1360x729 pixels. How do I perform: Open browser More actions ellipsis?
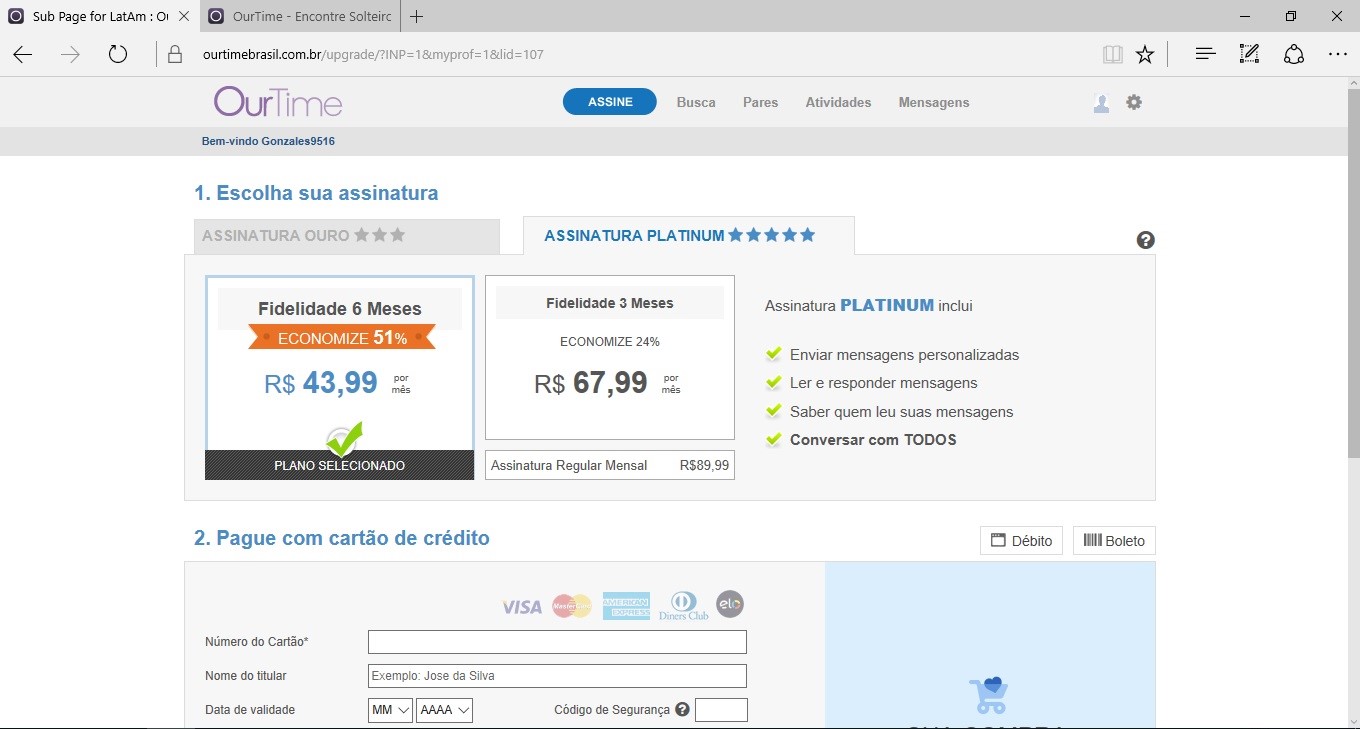[x=1338, y=54]
